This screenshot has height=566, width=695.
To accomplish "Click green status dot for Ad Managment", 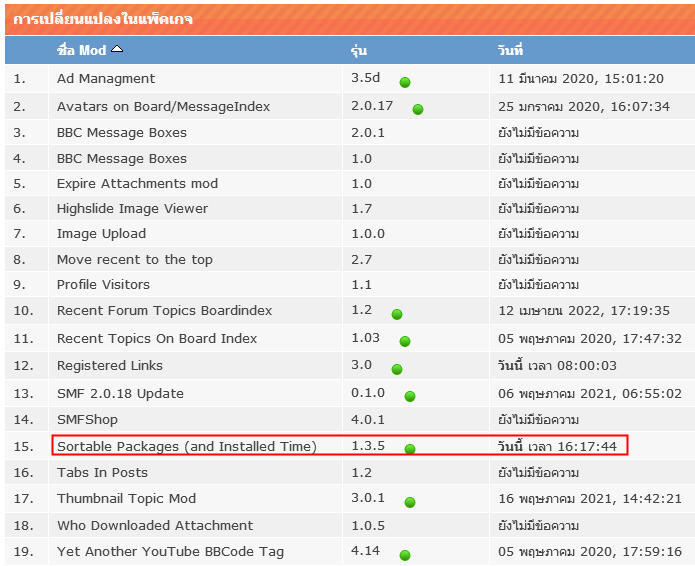I will pos(405,82).
